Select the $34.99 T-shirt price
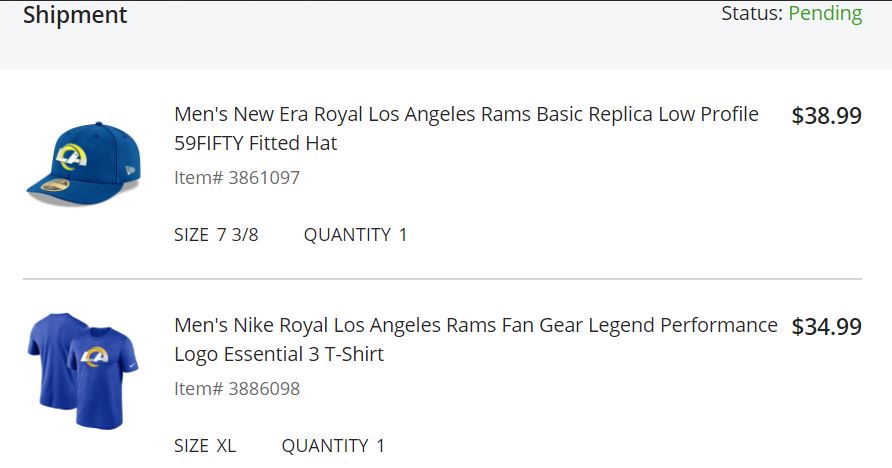The height and width of the screenshot is (468, 892). pos(827,326)
